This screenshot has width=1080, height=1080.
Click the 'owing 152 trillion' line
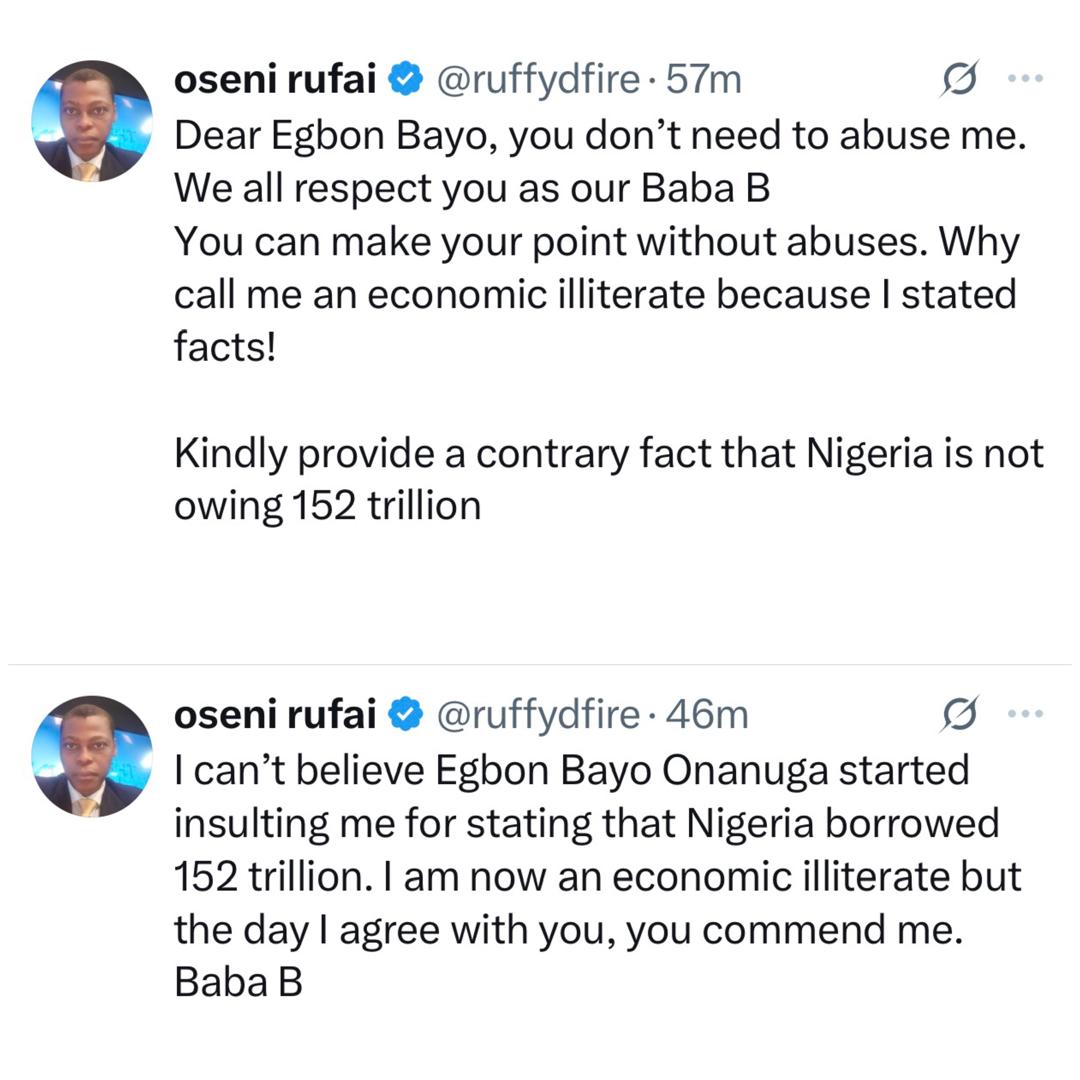[327, 506]
